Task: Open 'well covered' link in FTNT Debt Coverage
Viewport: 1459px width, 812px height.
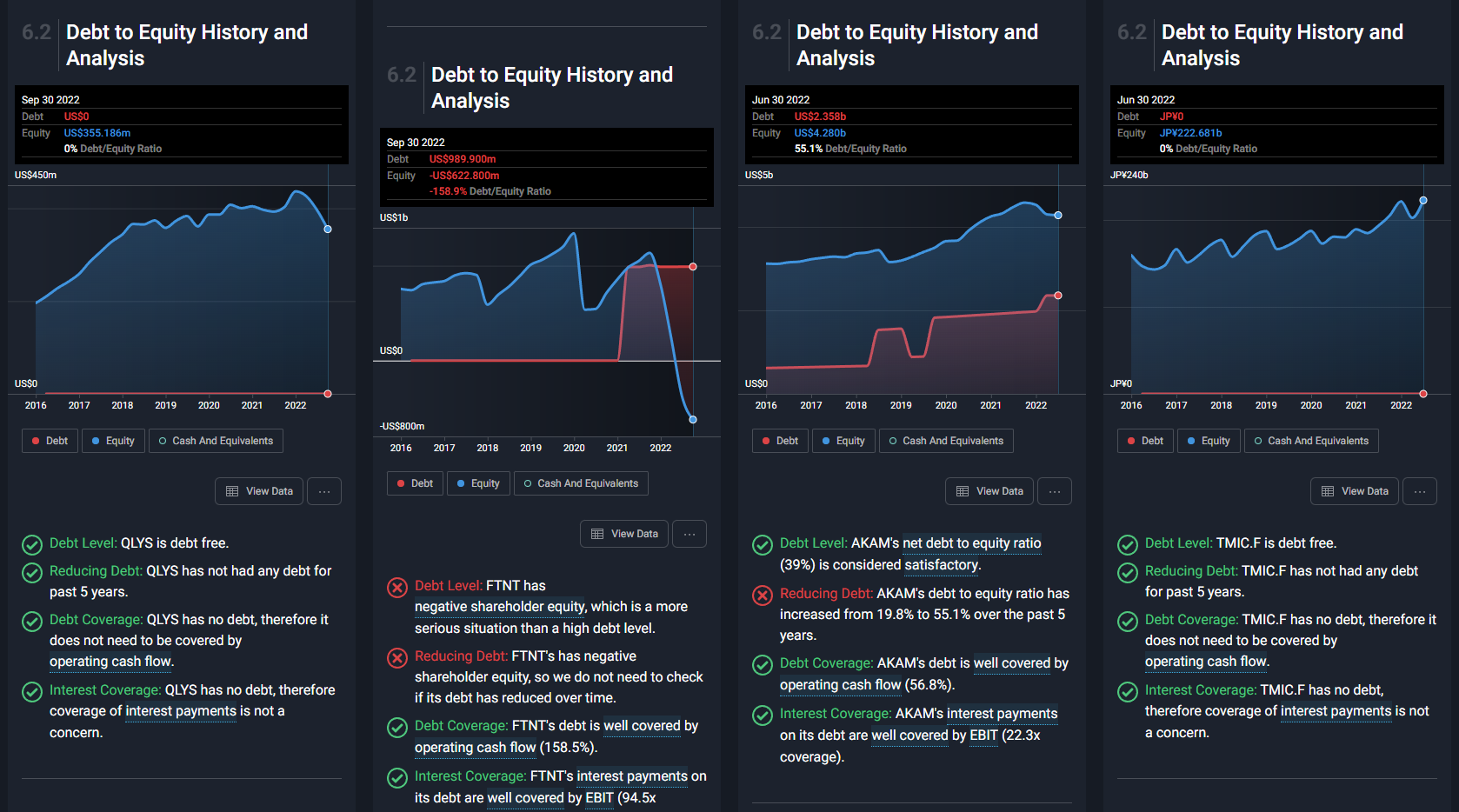Action: click(643, 726)
